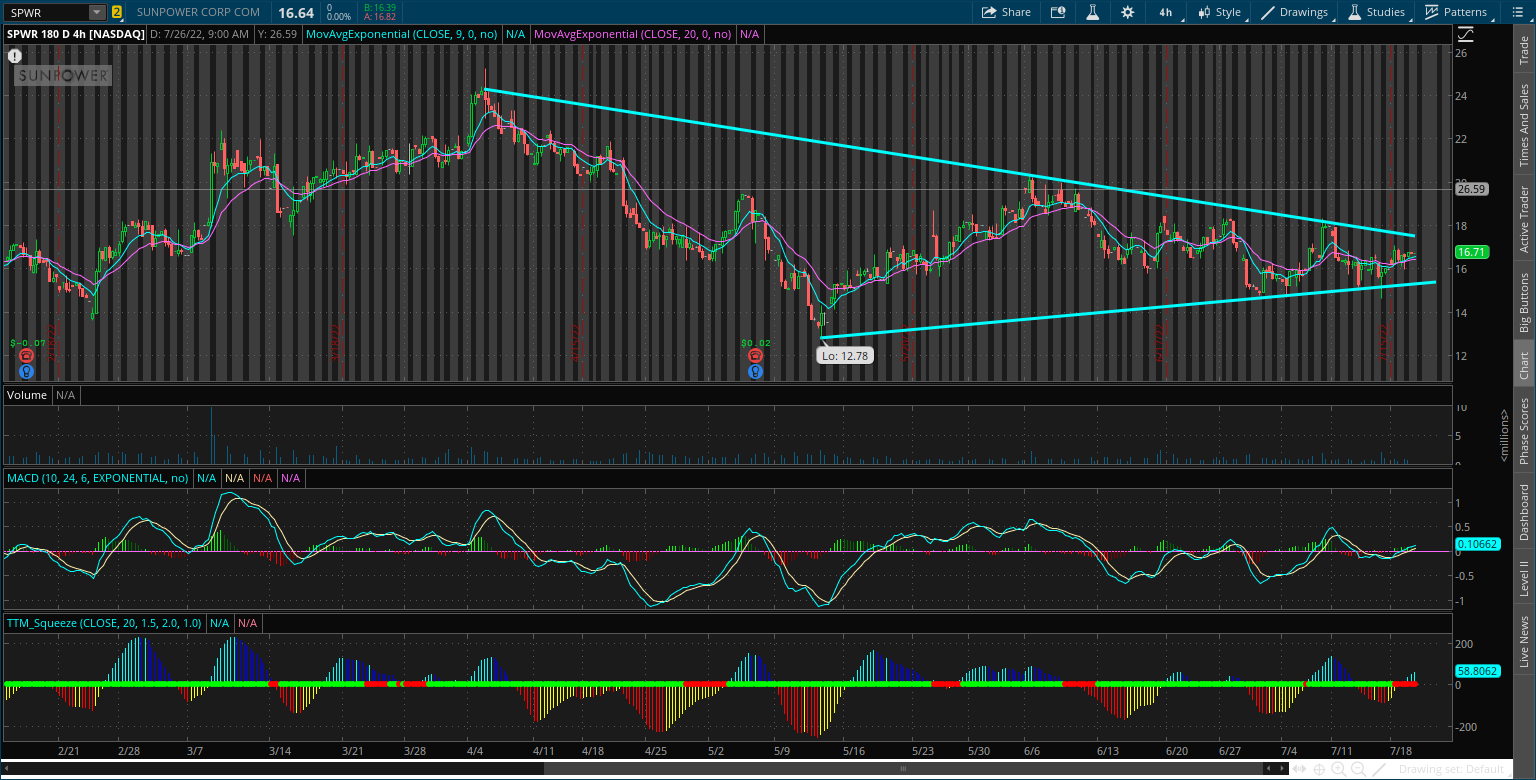Click SUNPOWER CORP COM description text
Screen dimensions: 1536x780
(198, 12)
